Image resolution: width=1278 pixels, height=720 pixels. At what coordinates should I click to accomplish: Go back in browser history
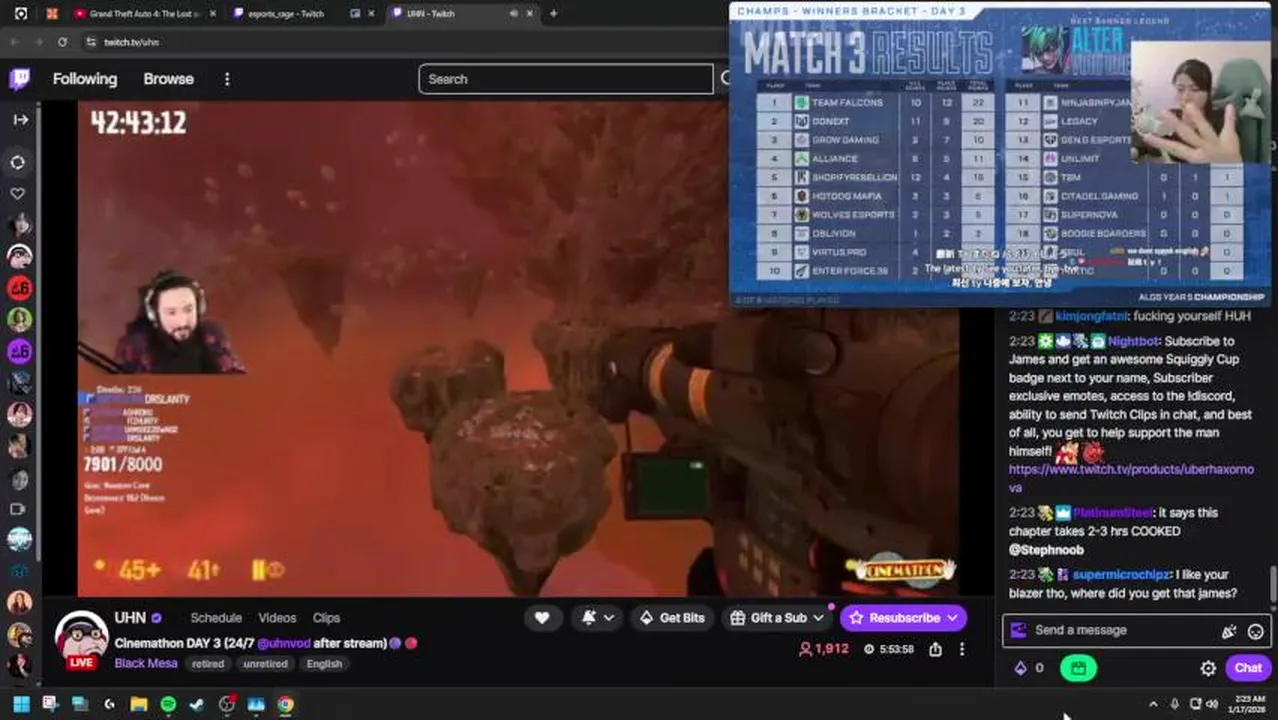(x=14, y=42)
